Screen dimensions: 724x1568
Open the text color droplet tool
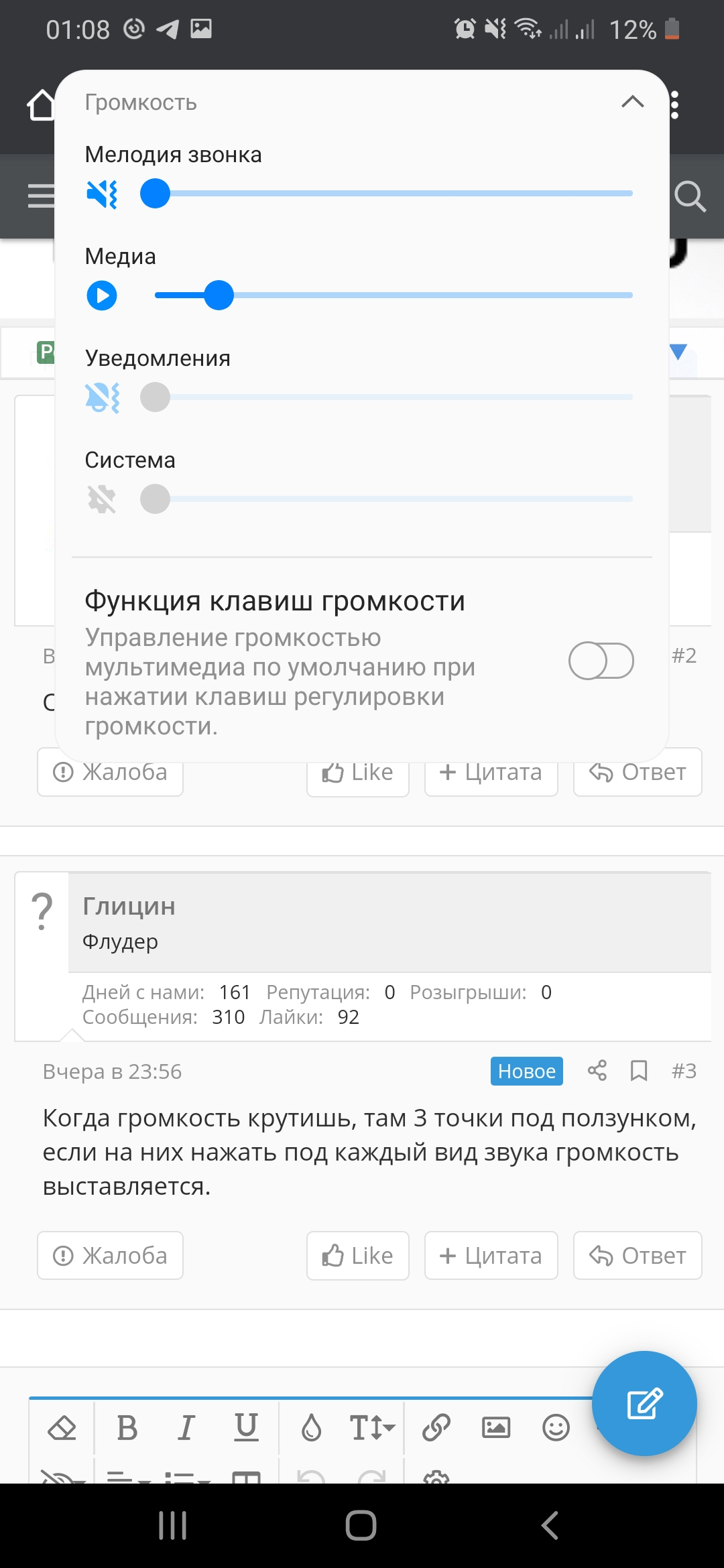[x=311, y=1427]
